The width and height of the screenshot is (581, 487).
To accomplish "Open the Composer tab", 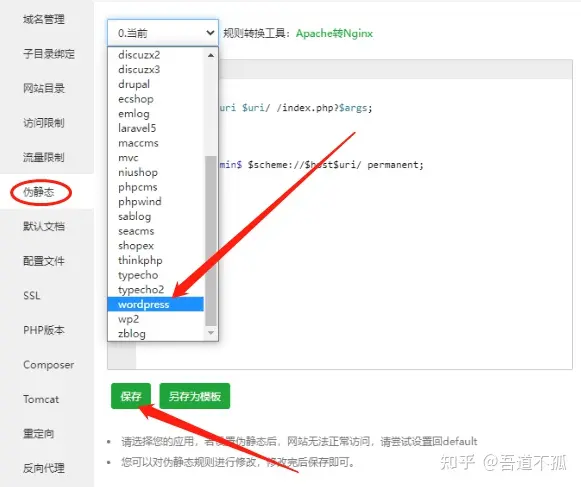I will pos(49,365).
